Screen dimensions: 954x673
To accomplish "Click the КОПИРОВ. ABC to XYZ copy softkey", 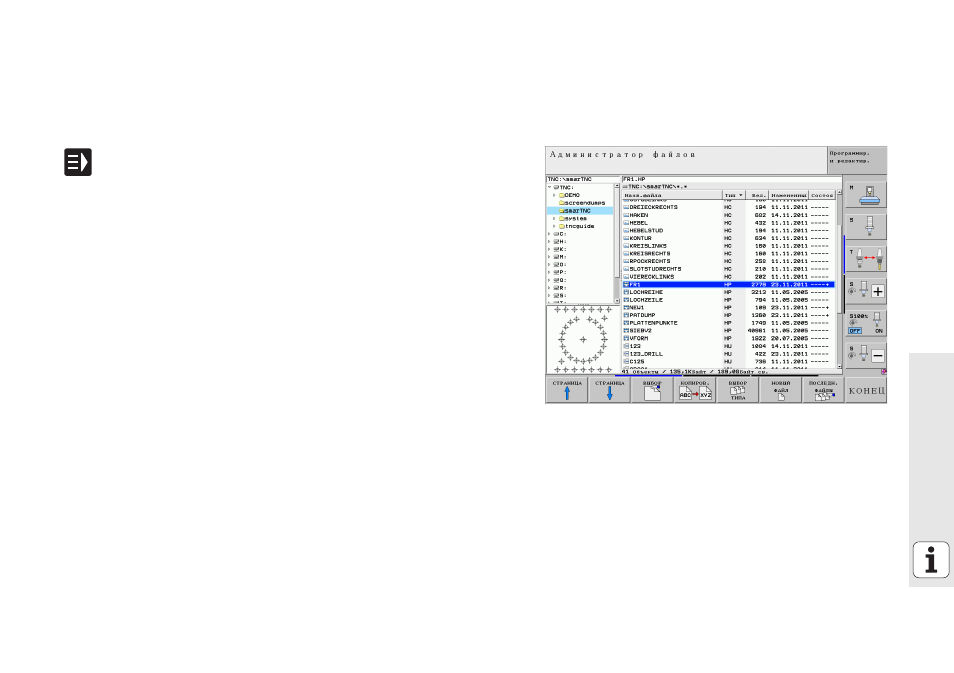I will [x=695, y=390].
